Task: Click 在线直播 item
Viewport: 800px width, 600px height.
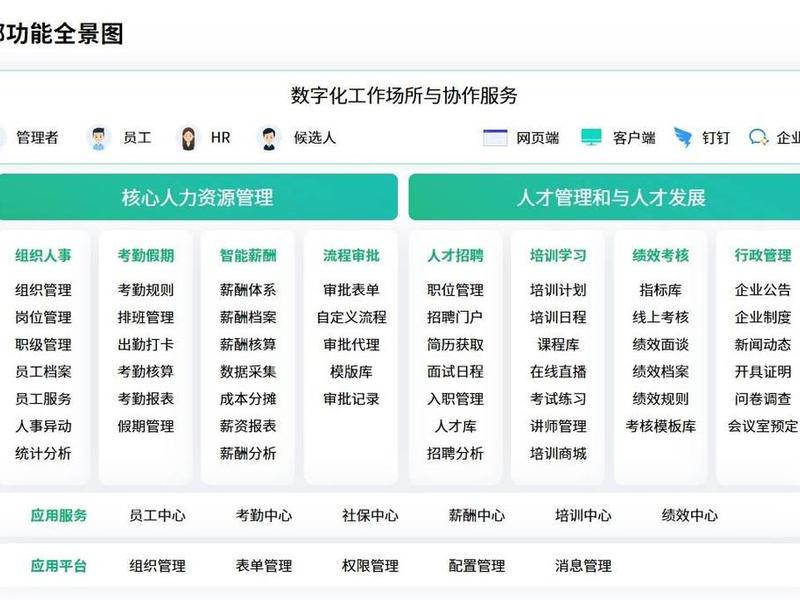Action: pyautogui.click(x=558, y=371)
